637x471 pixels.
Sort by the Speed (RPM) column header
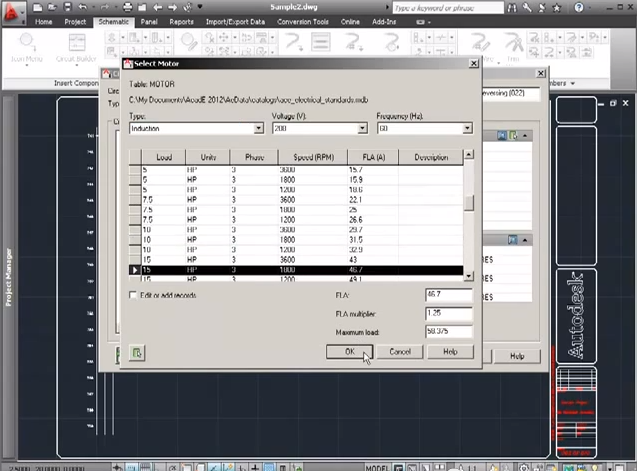click(313, 157)
